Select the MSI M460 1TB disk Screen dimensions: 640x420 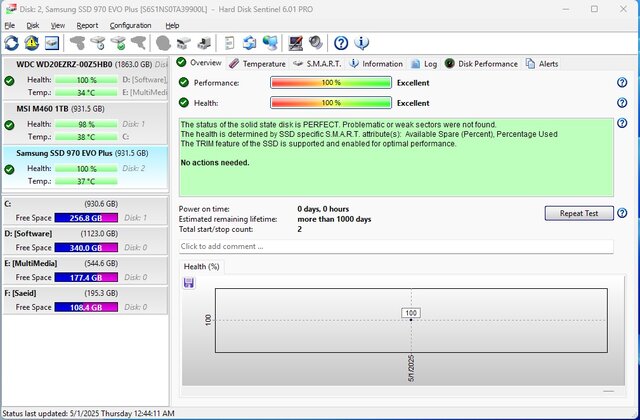(85, 108)
